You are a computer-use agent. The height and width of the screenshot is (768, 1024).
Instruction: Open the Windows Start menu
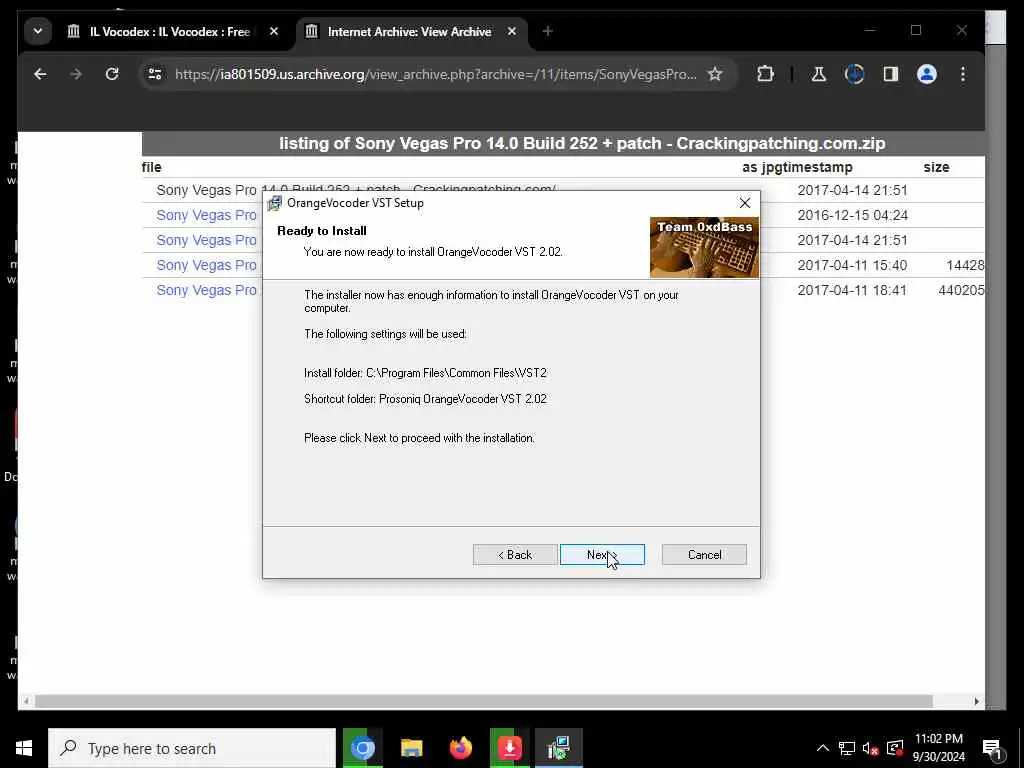click(x=24, y=748)
